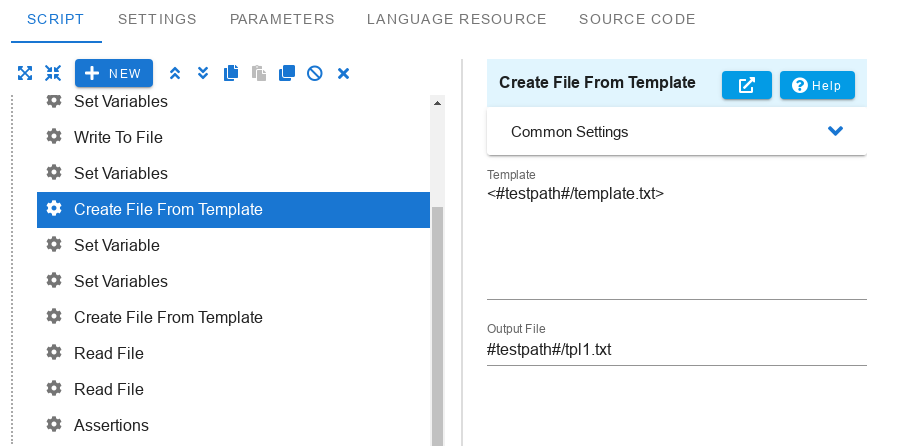899x446 pixels.
Task: Move step down with double chevron down
Action: [x=202, y=73]
